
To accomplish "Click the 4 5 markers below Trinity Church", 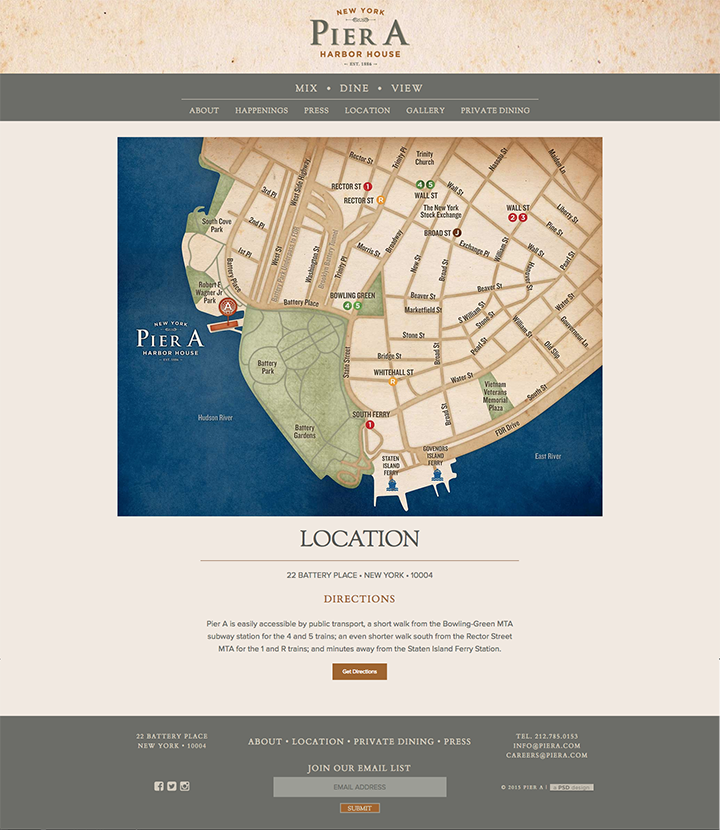I will click(425, 184).
